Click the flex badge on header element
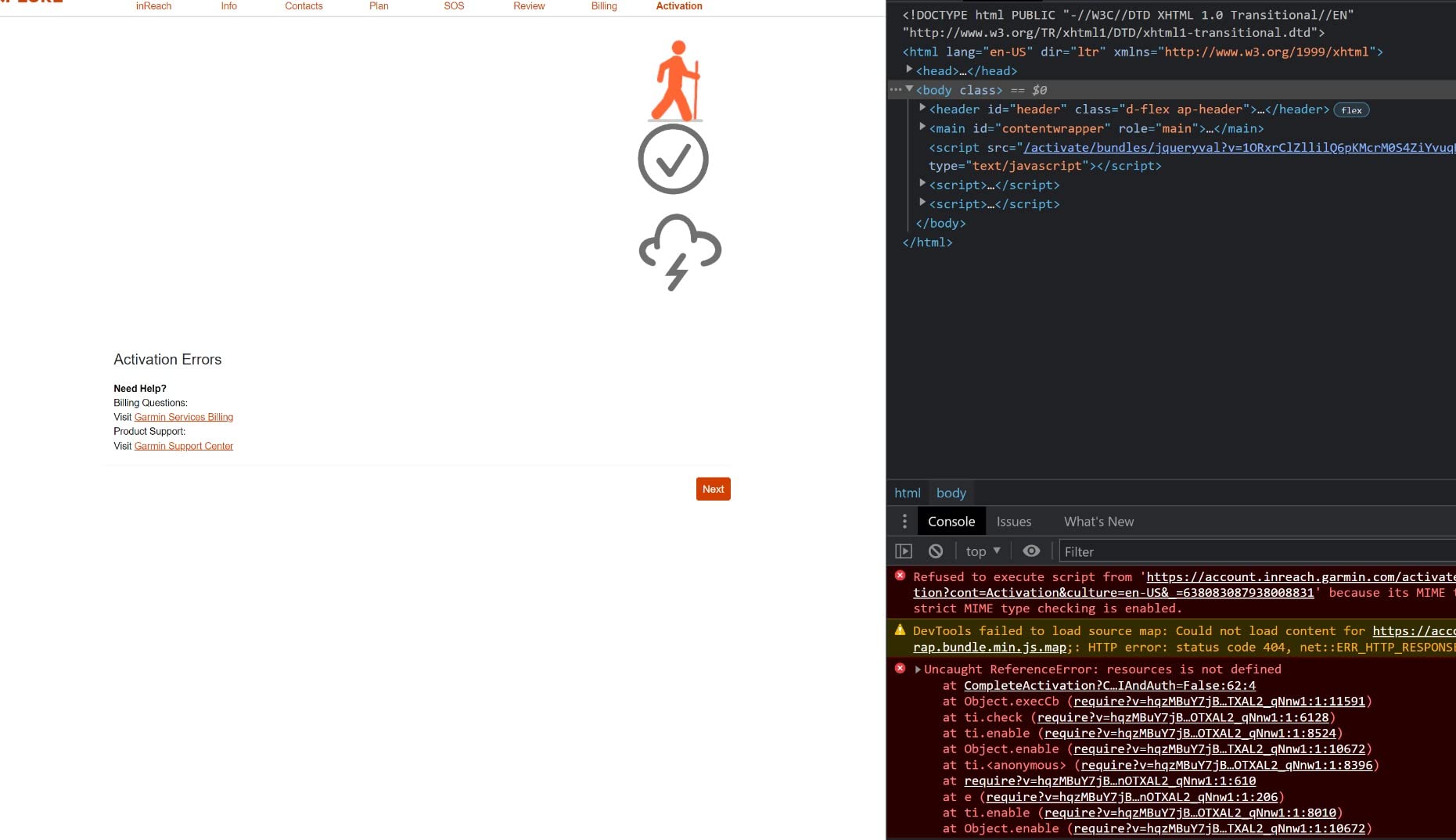 pyautogui.click(x=1351, y=110)
